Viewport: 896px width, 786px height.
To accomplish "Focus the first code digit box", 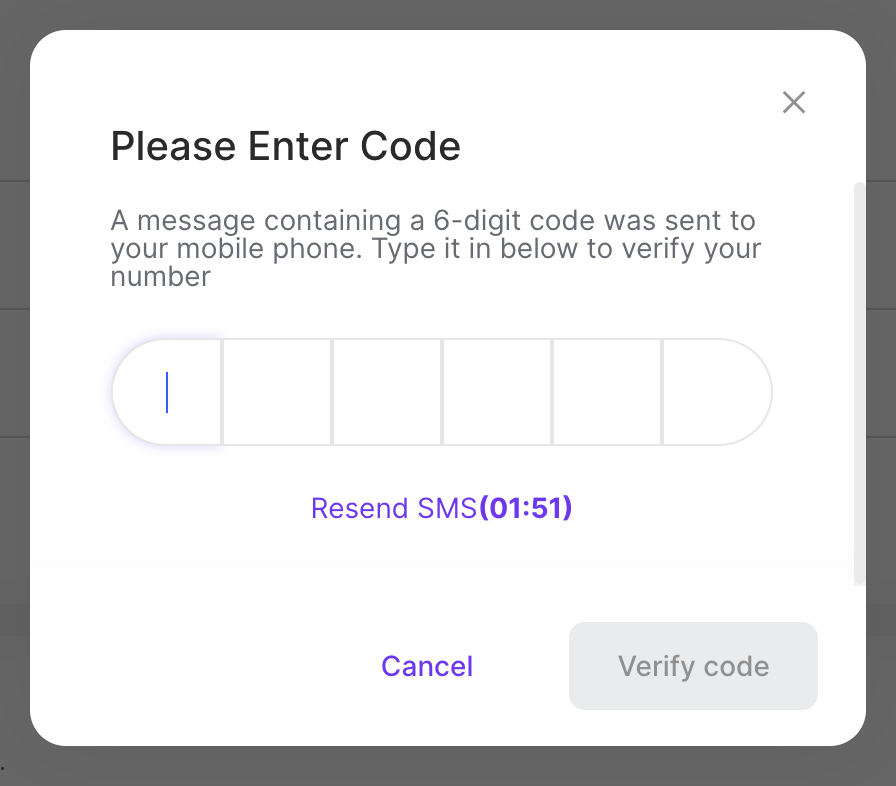I will click(x=168, y=392).
